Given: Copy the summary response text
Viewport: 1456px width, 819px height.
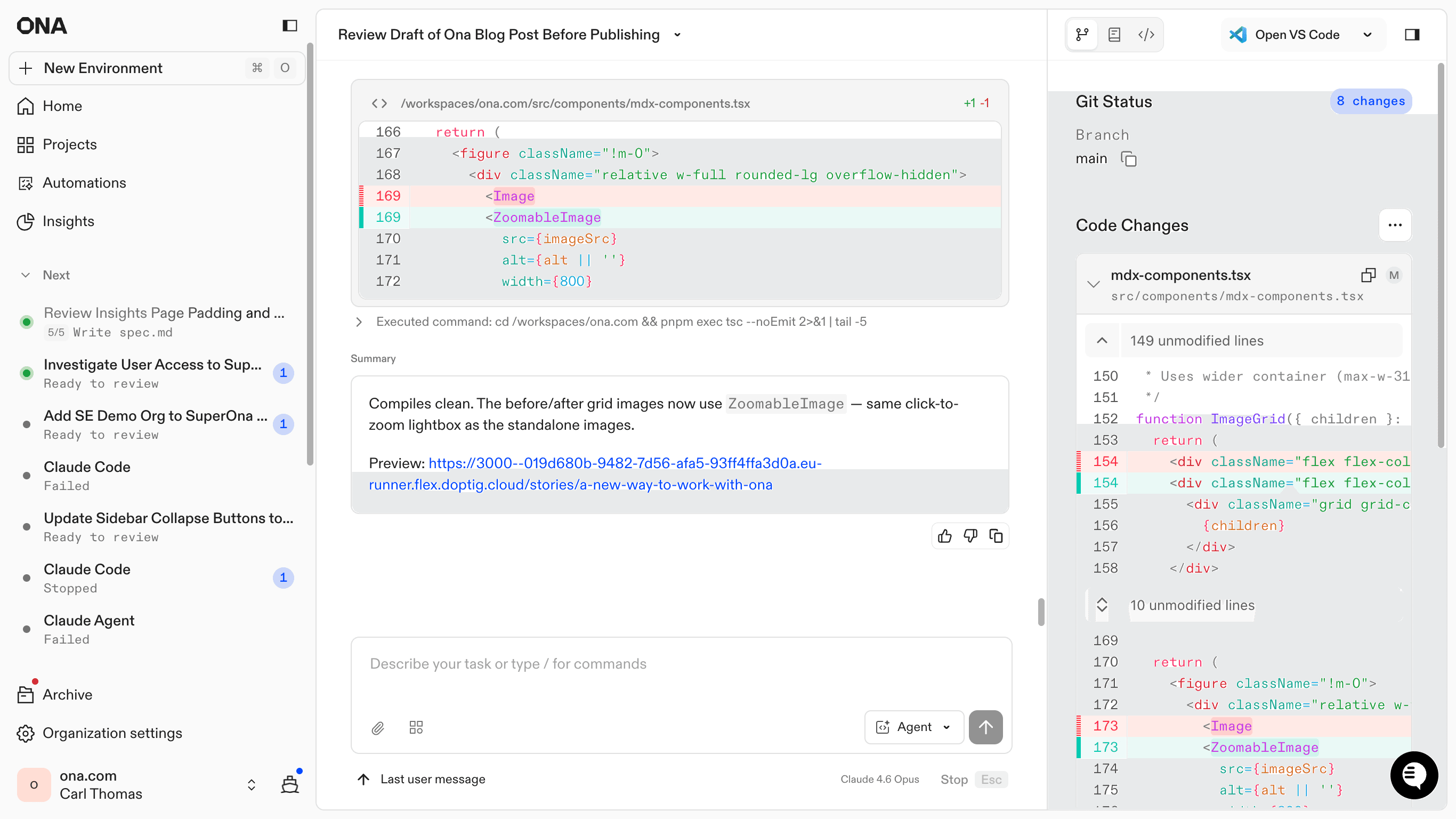Looking at the screenshot, I should point(996,536).
